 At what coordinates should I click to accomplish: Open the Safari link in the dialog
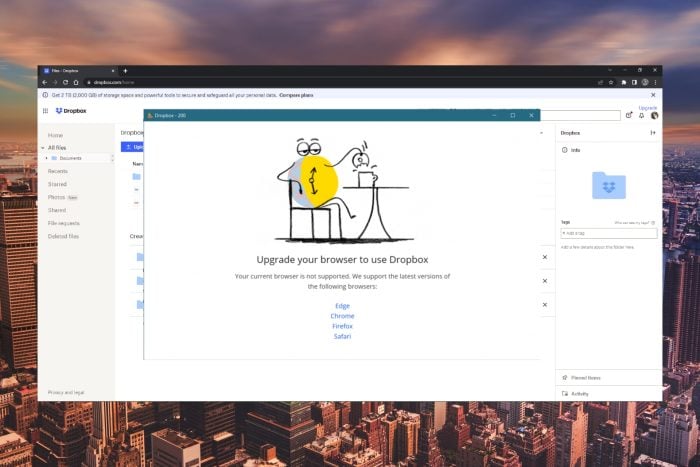point(342,337)
